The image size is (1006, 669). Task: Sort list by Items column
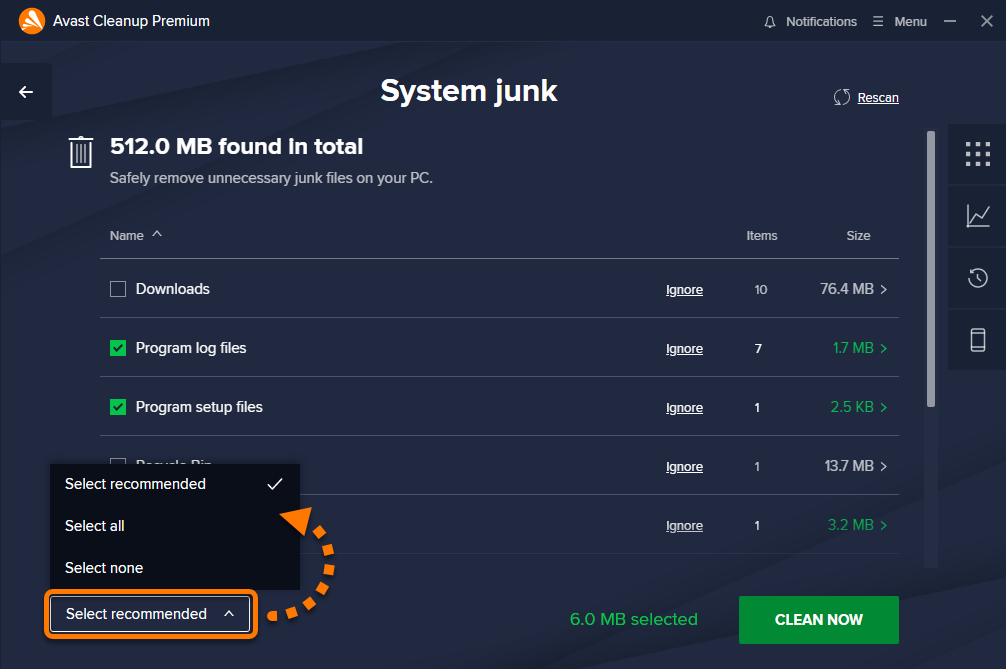(762, 236)
